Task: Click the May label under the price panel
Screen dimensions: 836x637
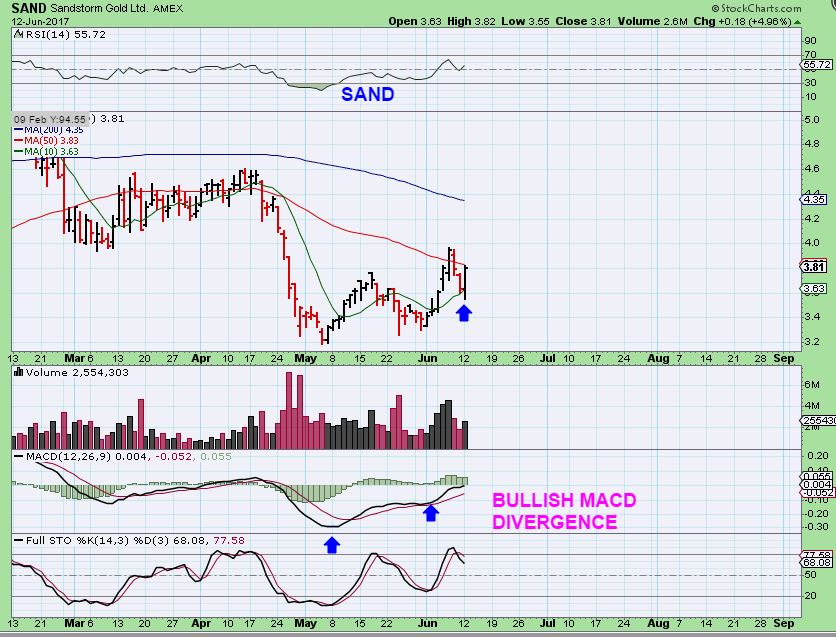Action: point(306,358)
